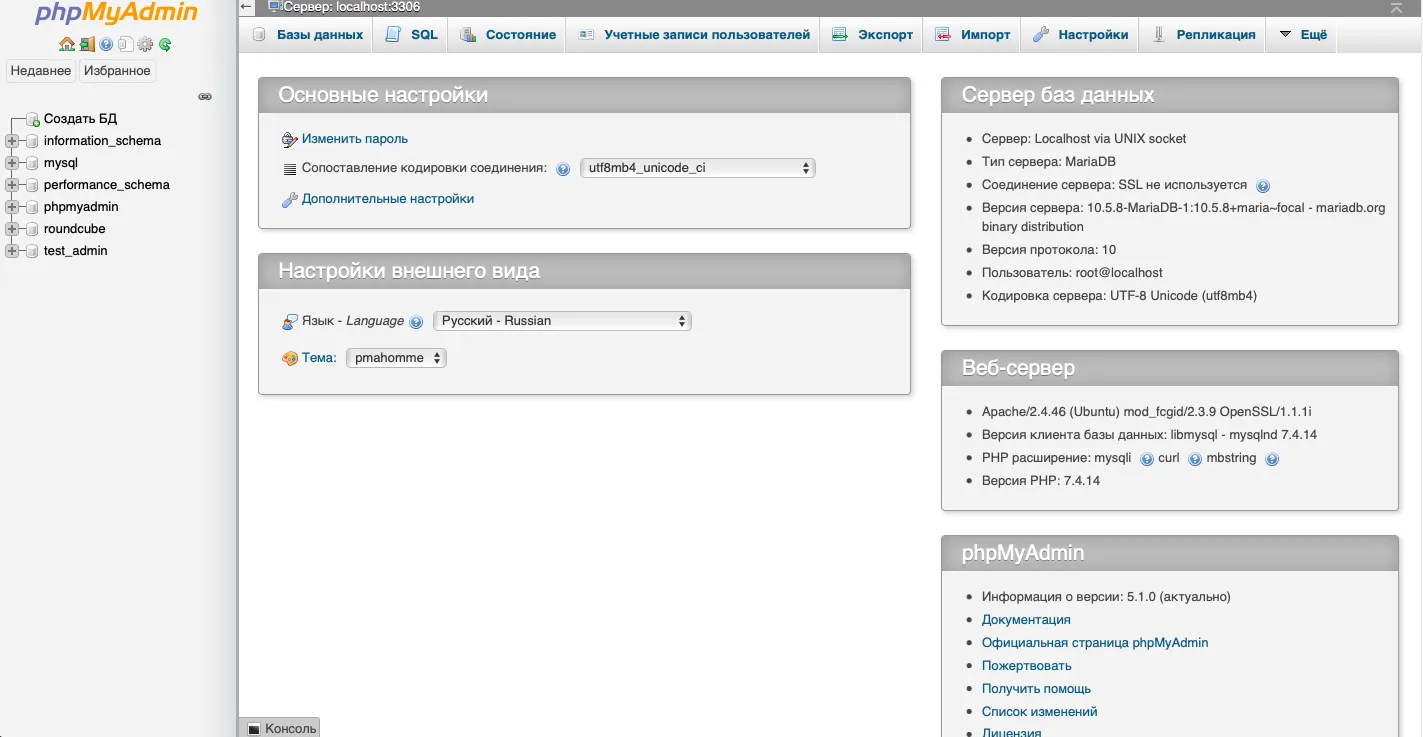
Task: Select mysql database name
Action: point(60,163)
